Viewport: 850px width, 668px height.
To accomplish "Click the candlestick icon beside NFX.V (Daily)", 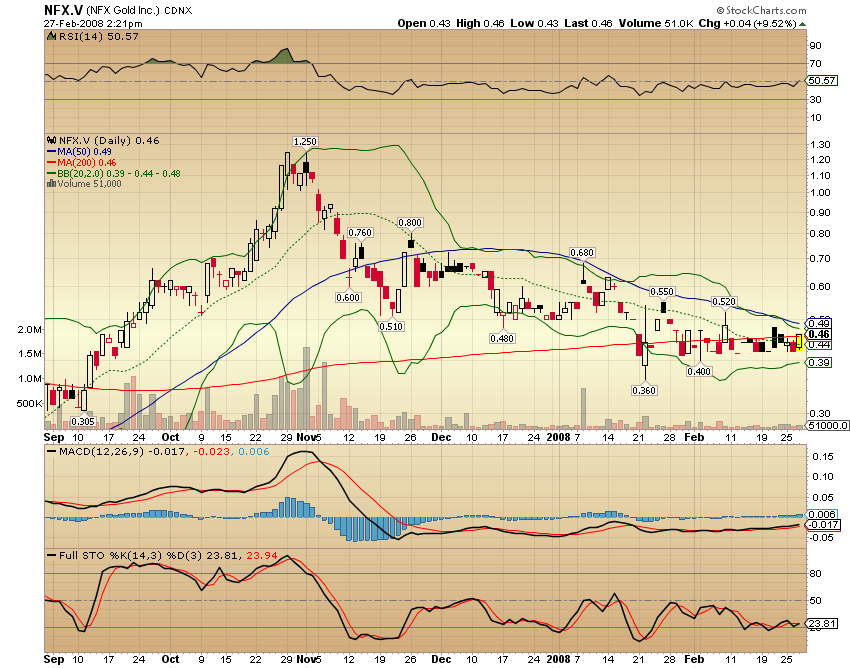I will click(51, 138).
